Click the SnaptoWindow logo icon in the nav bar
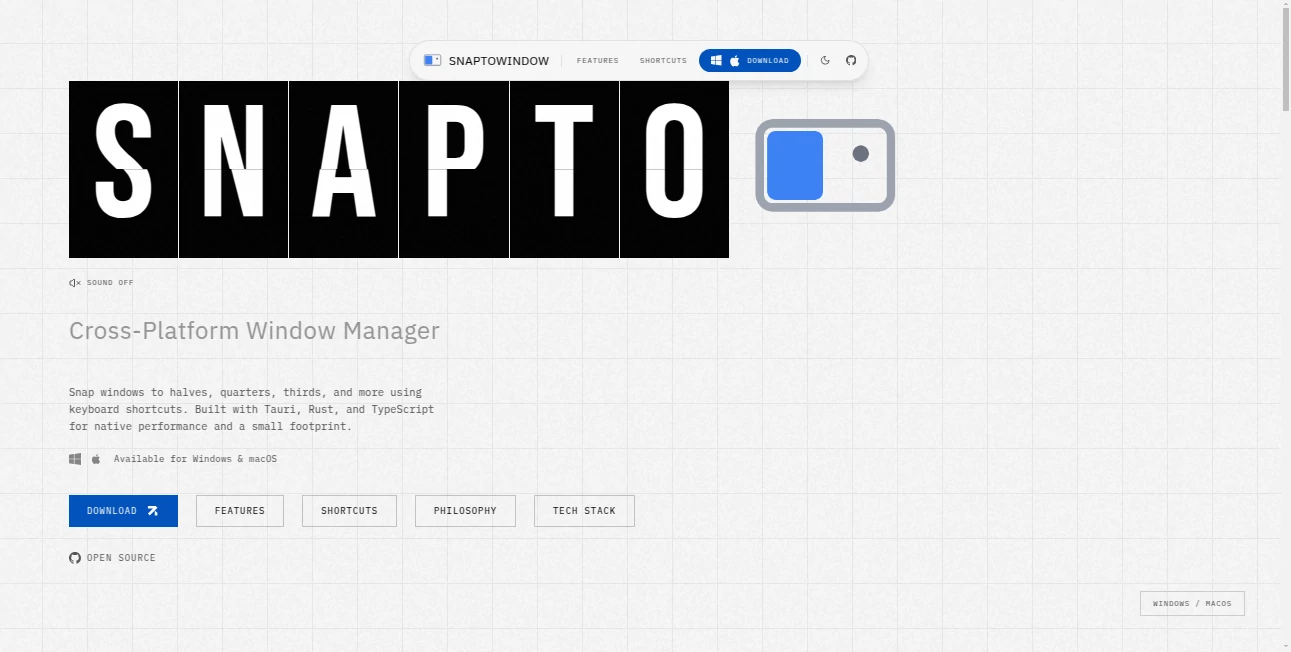Screen dimensions: 1291x652 click(431, 60)
